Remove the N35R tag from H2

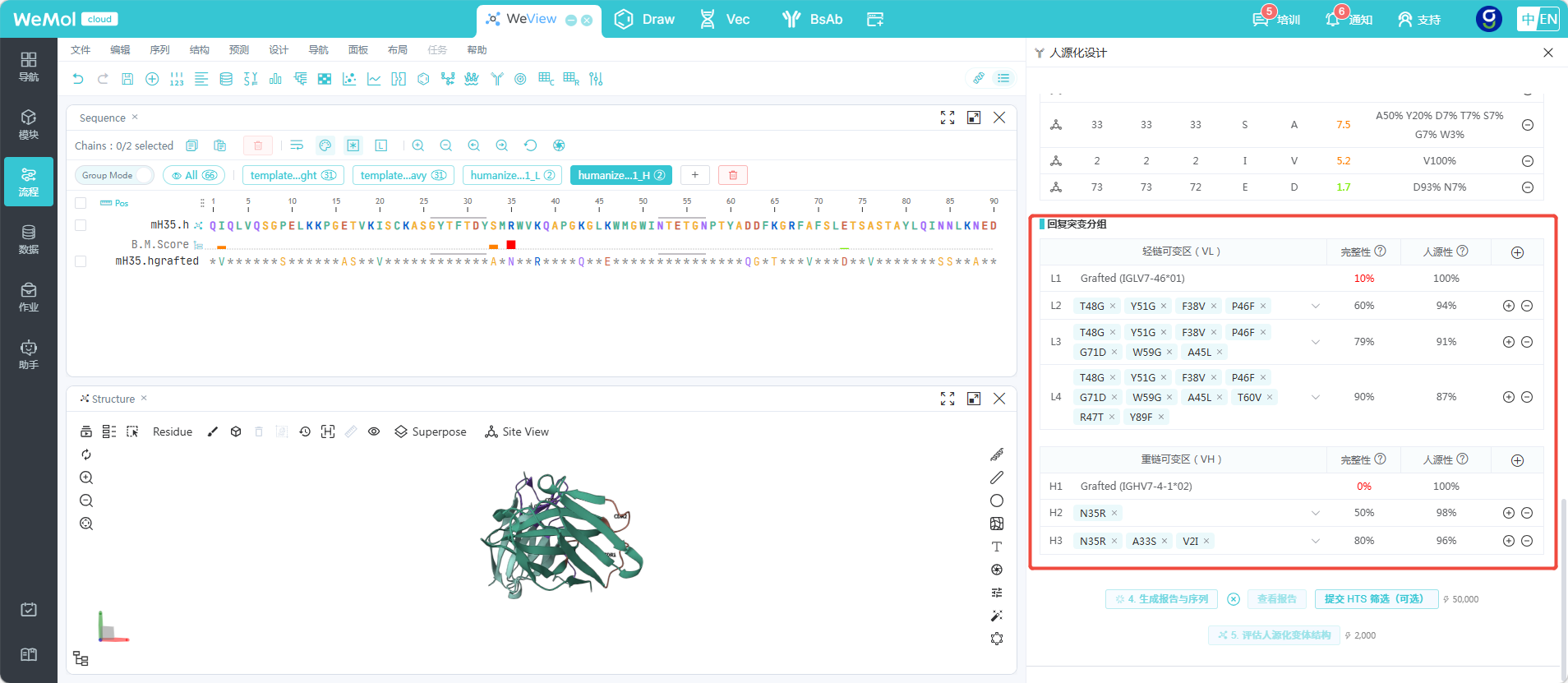tap(1114, 513)
